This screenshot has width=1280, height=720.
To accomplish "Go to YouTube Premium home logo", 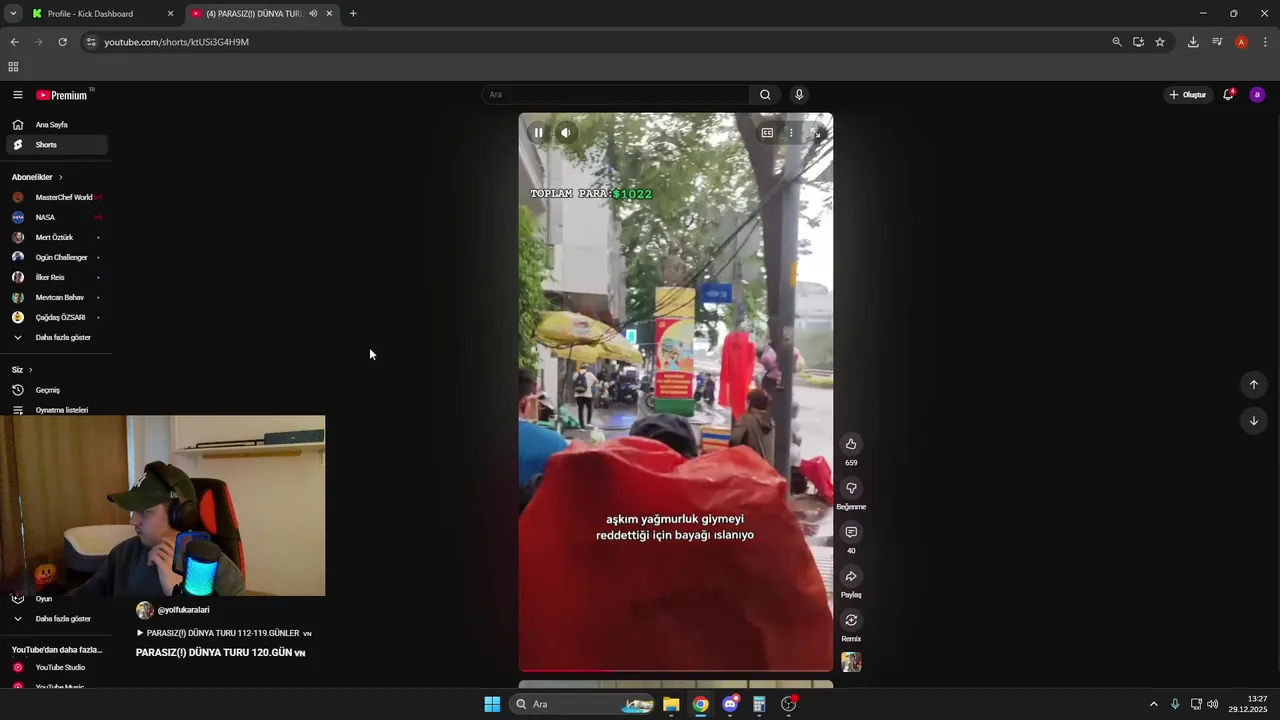I will tap(62, 95).
